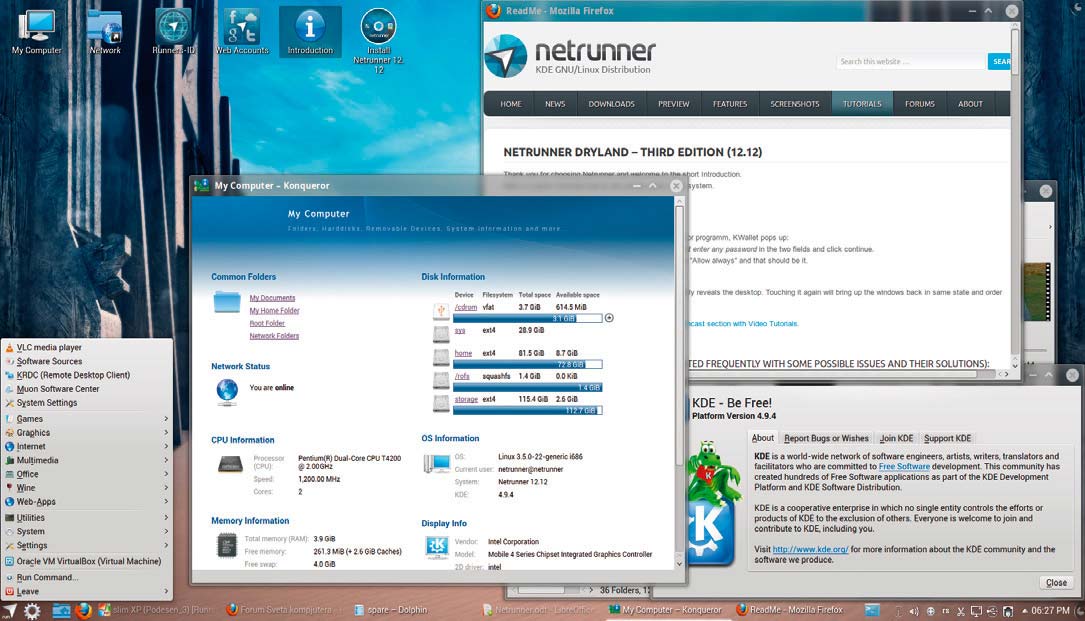Click the show hidden tray icons arrow
Screen dimensions: 1085x621
click(1025, 611)
